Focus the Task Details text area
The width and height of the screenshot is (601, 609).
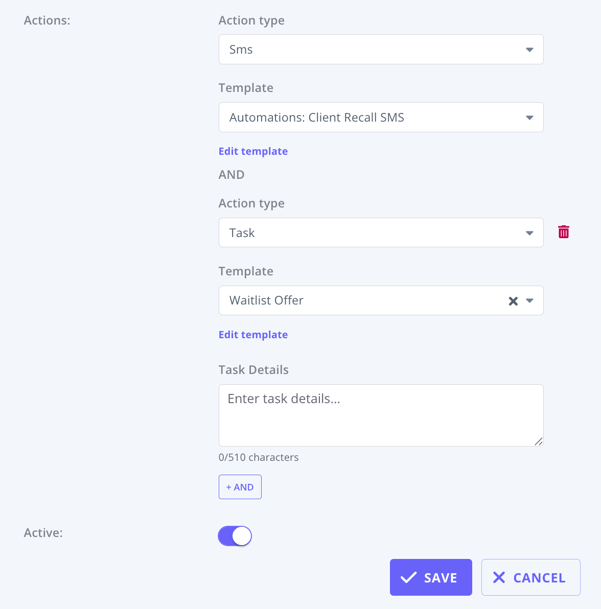click(380, 415)
